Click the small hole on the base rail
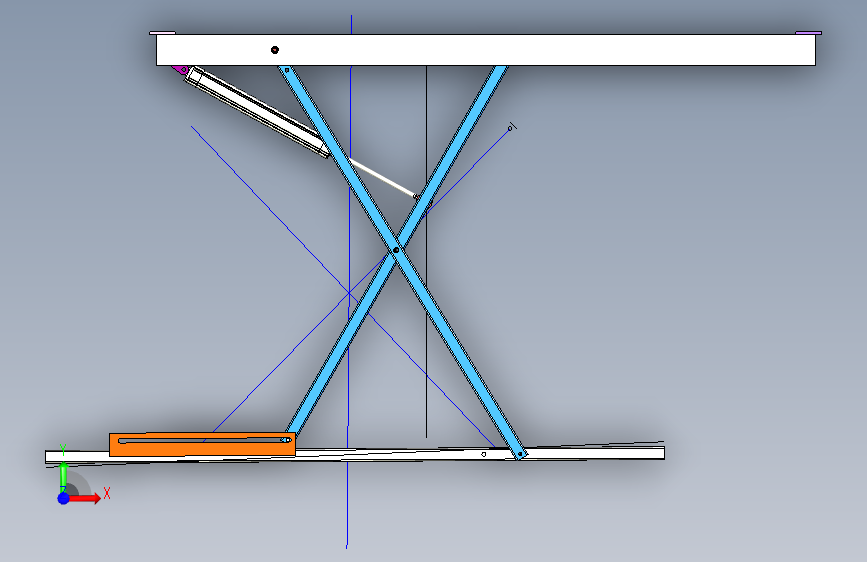 (484, 454)
